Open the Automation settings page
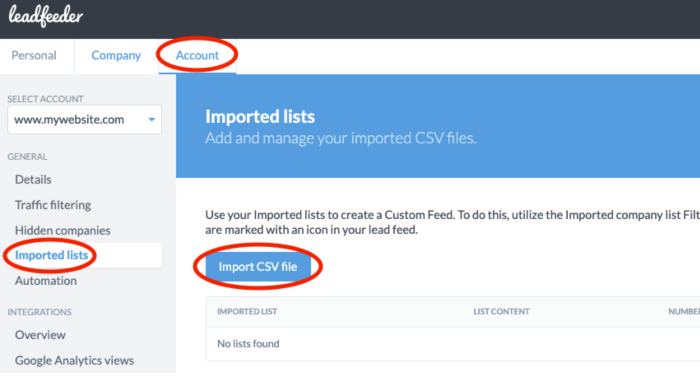This screenshot has width=700, height=380. [x=46, y=281]
